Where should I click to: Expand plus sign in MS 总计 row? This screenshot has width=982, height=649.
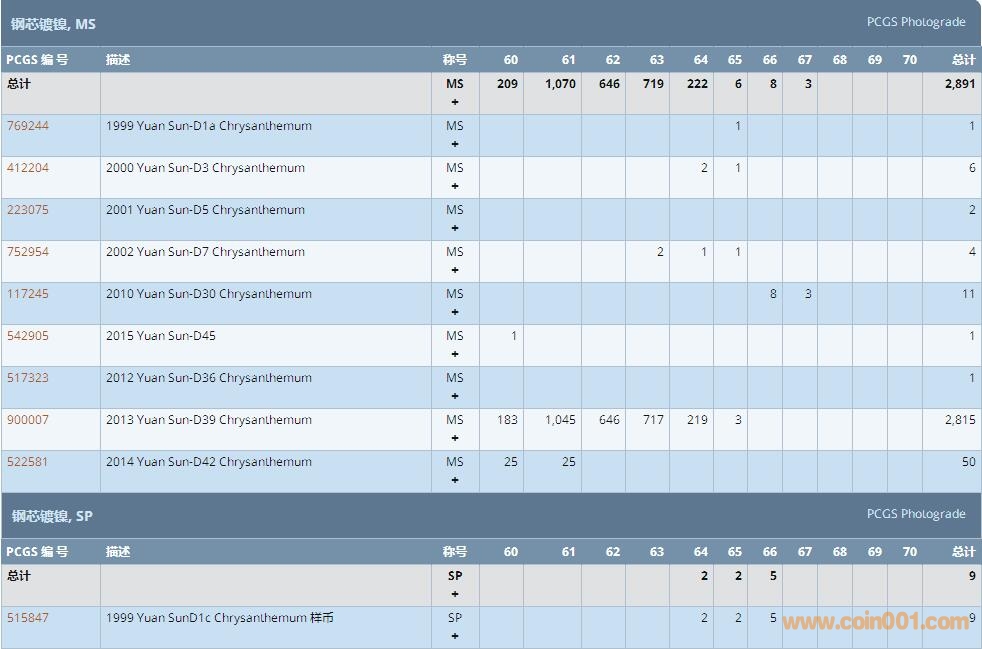(455, 102)
